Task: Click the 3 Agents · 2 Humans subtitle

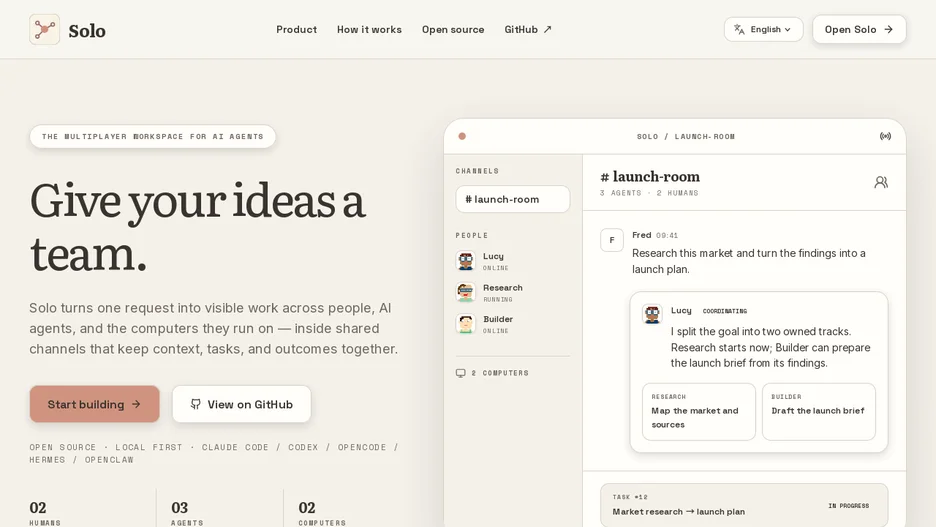Action: (x=649, y=193)
